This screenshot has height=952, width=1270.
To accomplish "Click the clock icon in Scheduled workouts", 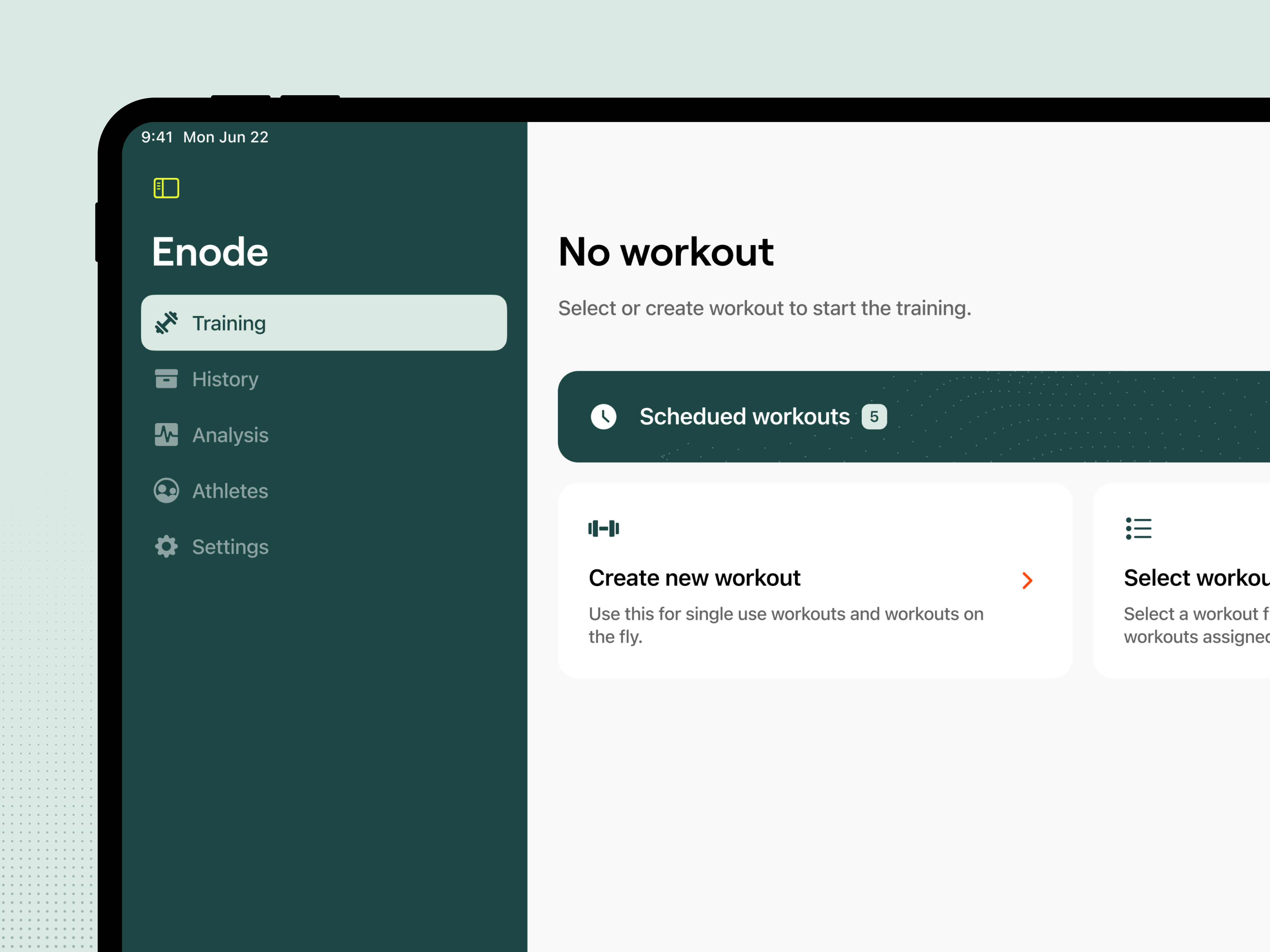I will tap(604, 416).
